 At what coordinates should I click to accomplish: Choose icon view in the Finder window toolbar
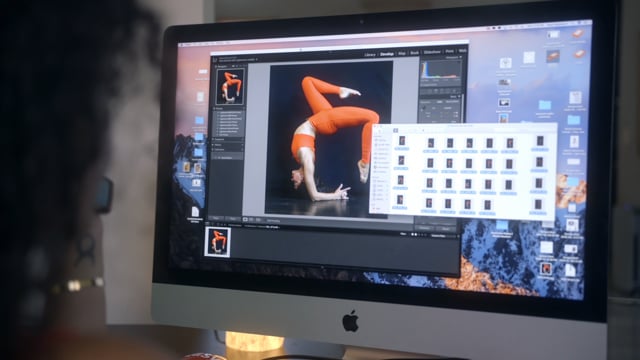point(396,130)
